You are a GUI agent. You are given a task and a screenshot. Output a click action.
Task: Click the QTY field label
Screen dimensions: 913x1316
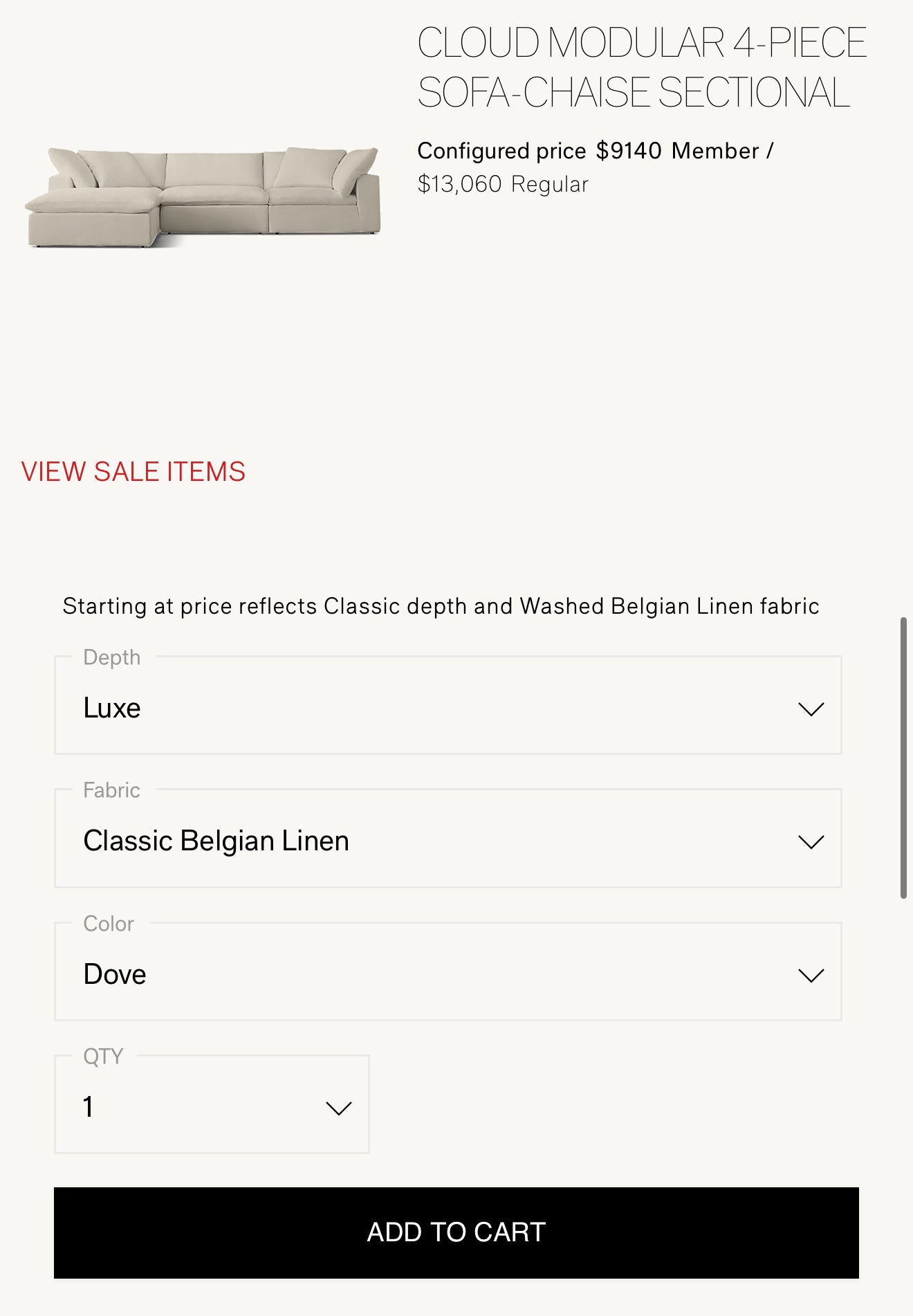pyautogui.click(x=103, y=1057)
